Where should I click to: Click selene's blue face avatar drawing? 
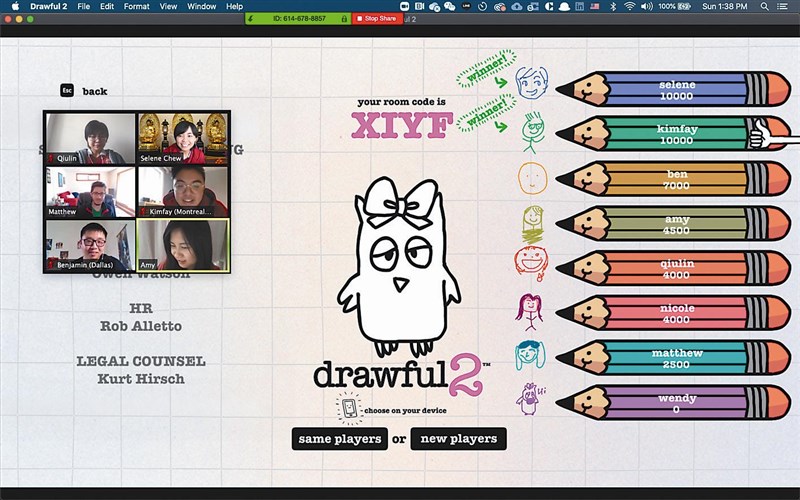point(532,83)
